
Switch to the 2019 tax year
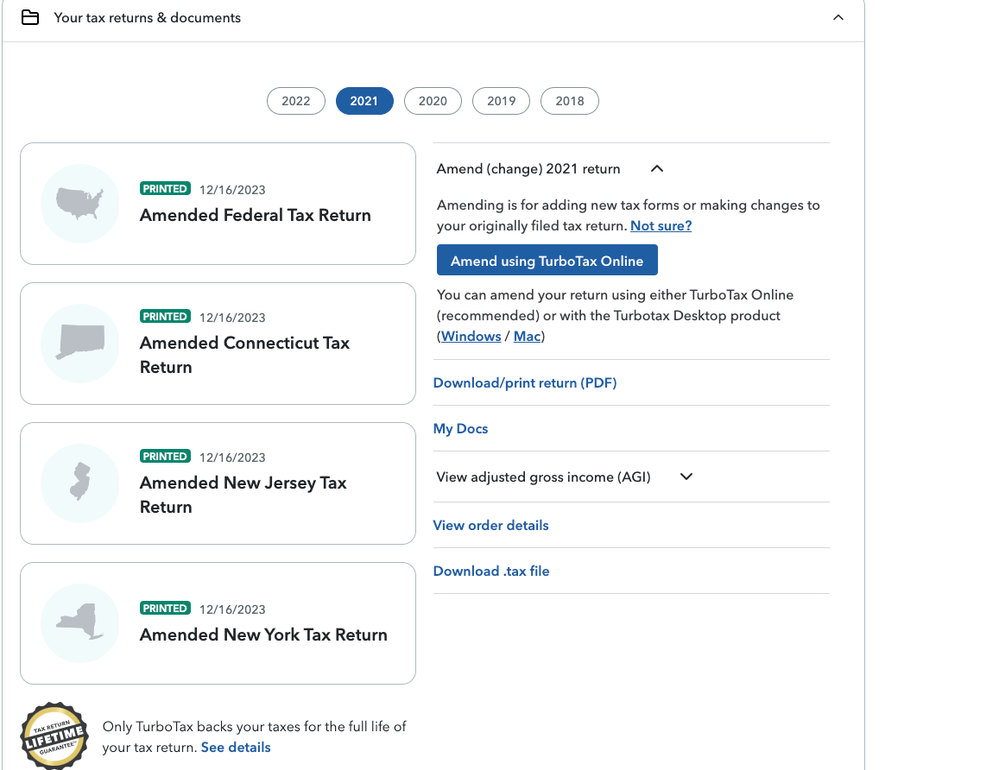pyautogui.click(x=501, y=101)
